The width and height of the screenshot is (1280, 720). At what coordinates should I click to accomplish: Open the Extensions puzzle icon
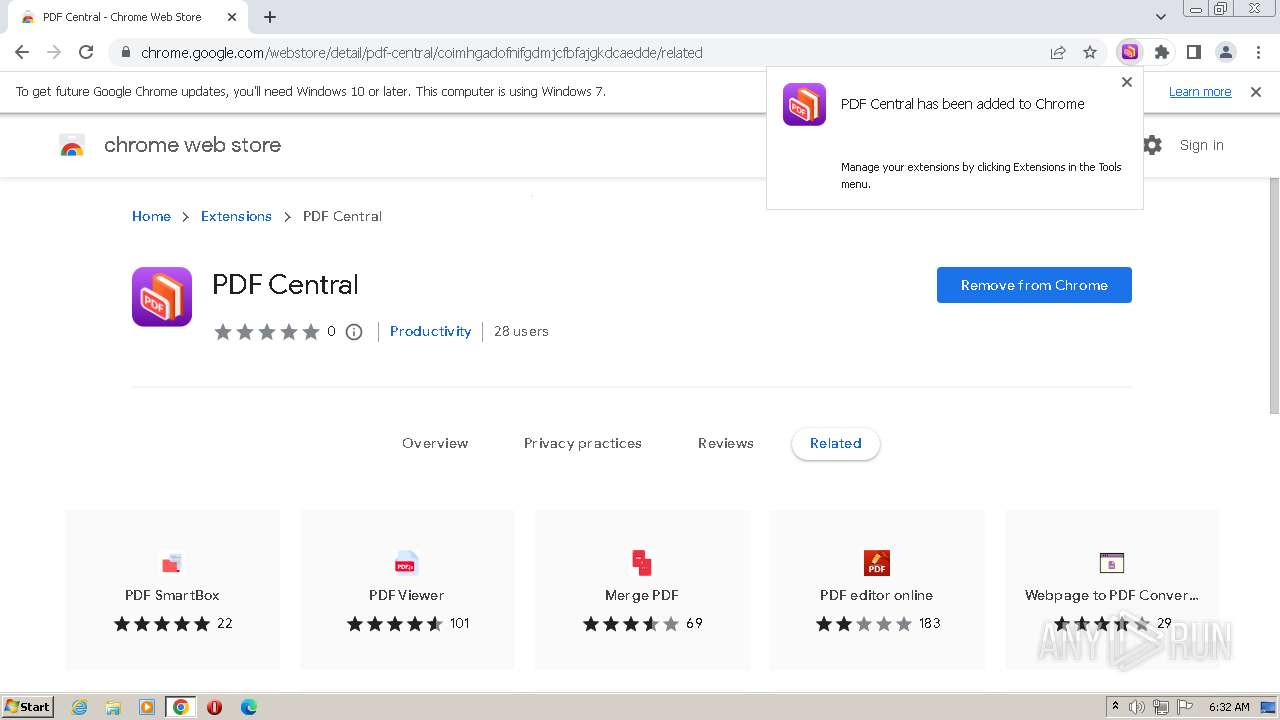pos(1161,52)
